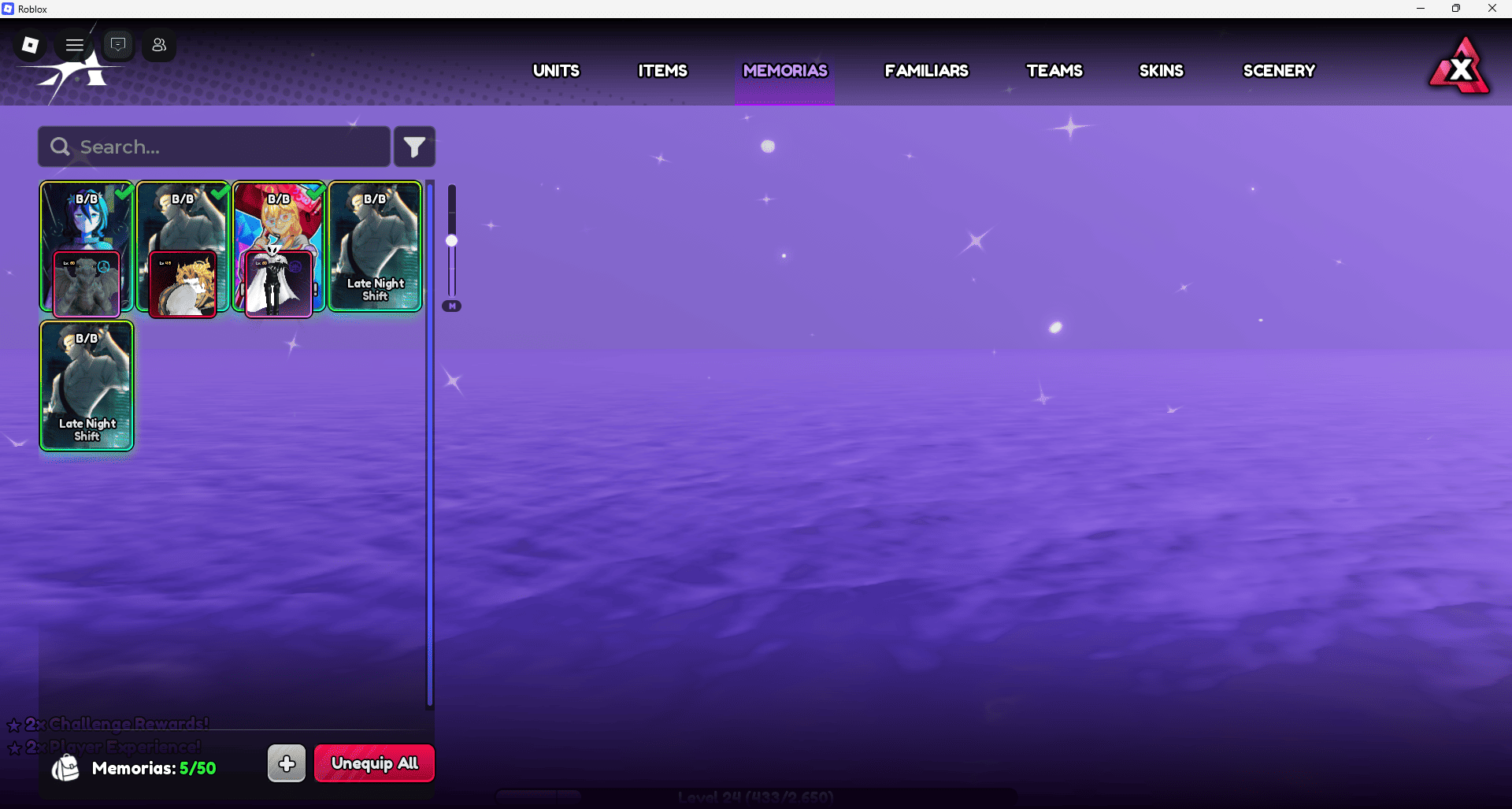Select top-row Late Night Shift card
The image size is (1512, 809).
375,247
